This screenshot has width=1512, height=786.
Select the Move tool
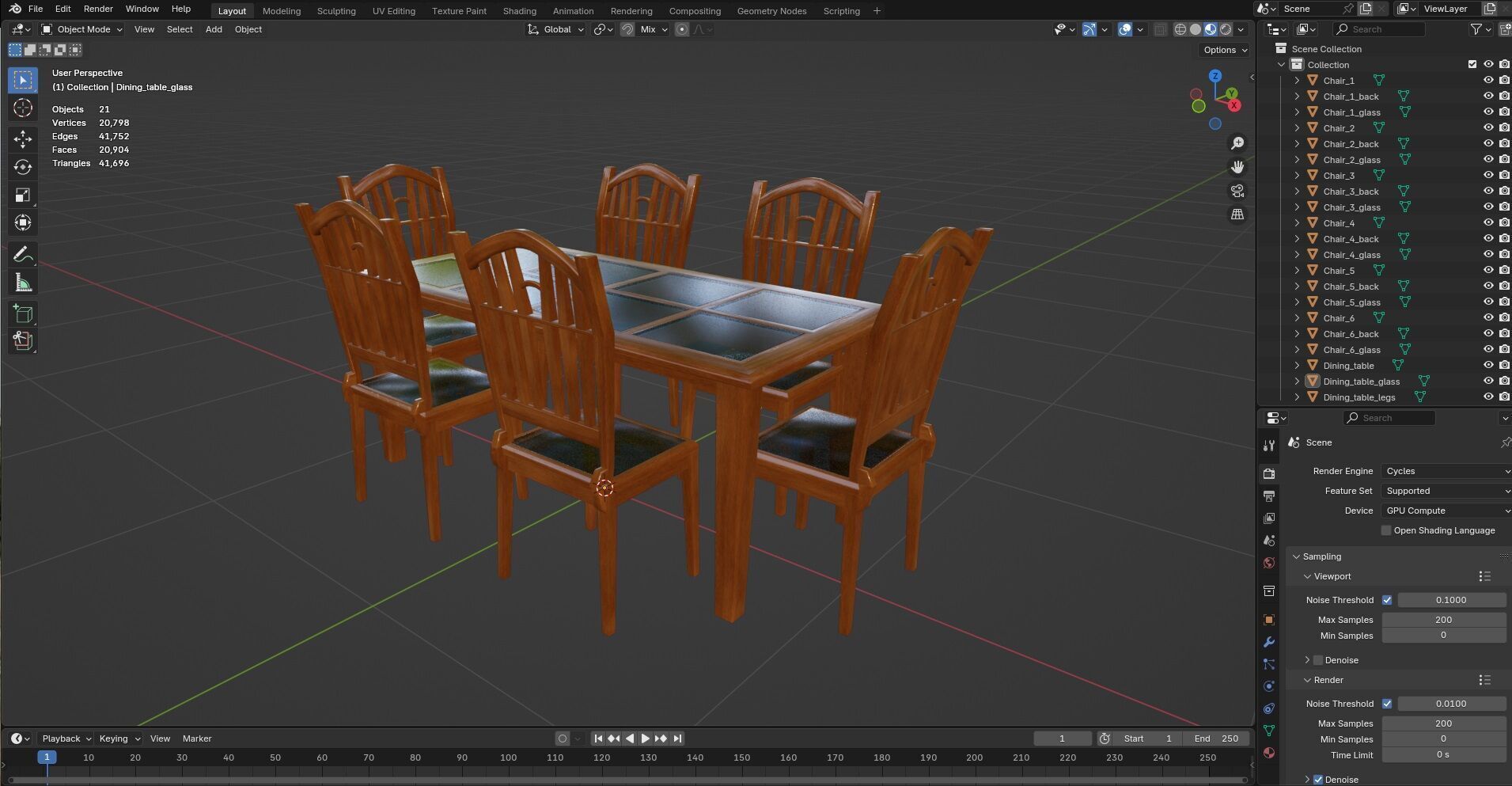point(23,139)
